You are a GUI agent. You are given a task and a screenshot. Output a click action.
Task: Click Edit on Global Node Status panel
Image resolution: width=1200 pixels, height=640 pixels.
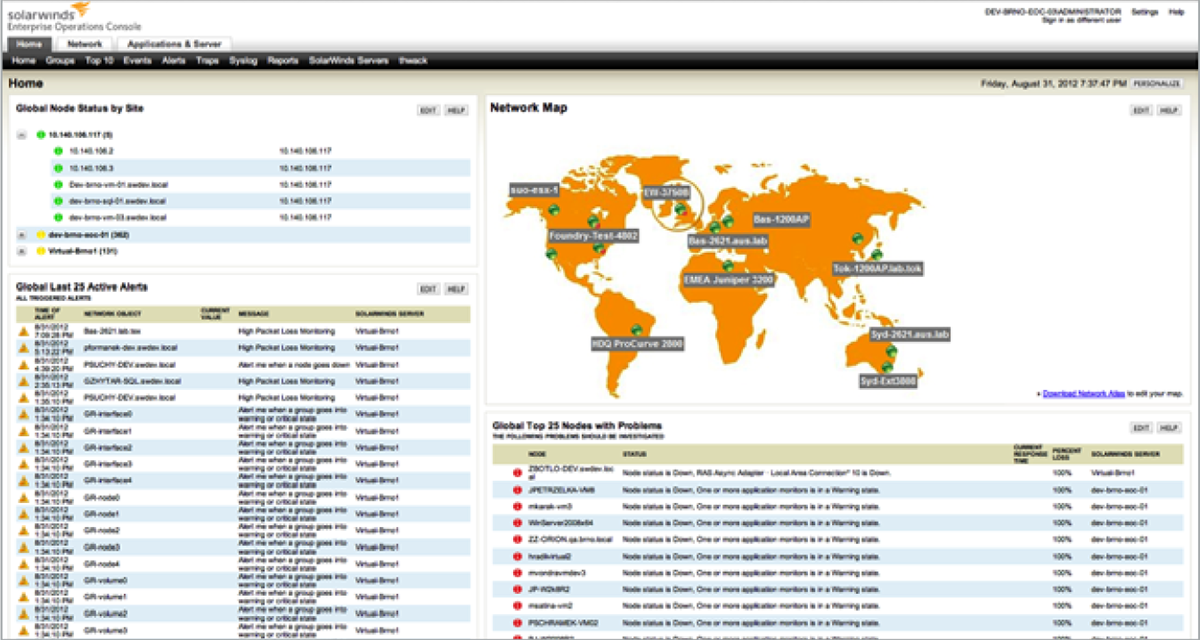coord(428,111)
